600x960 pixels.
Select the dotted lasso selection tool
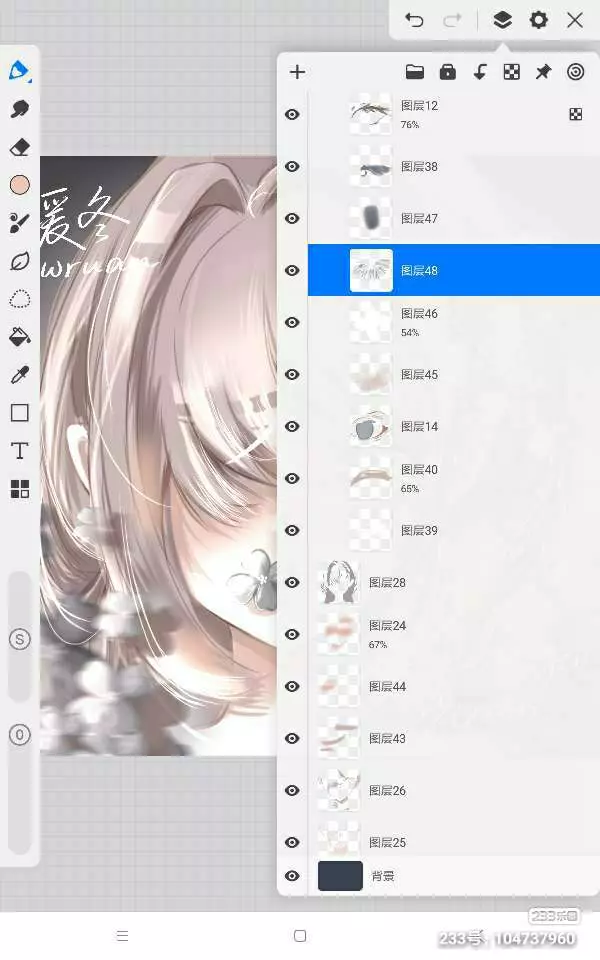click(x=20, y=299)
